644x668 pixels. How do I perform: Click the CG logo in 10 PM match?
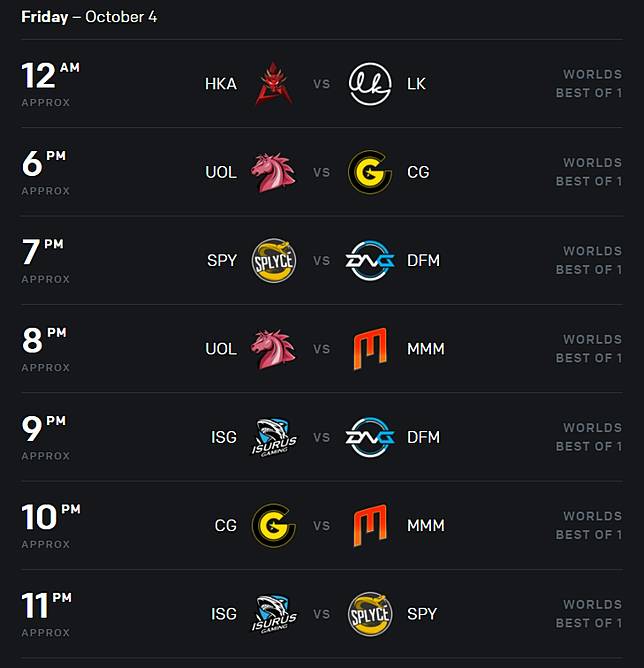pos(273,525)
